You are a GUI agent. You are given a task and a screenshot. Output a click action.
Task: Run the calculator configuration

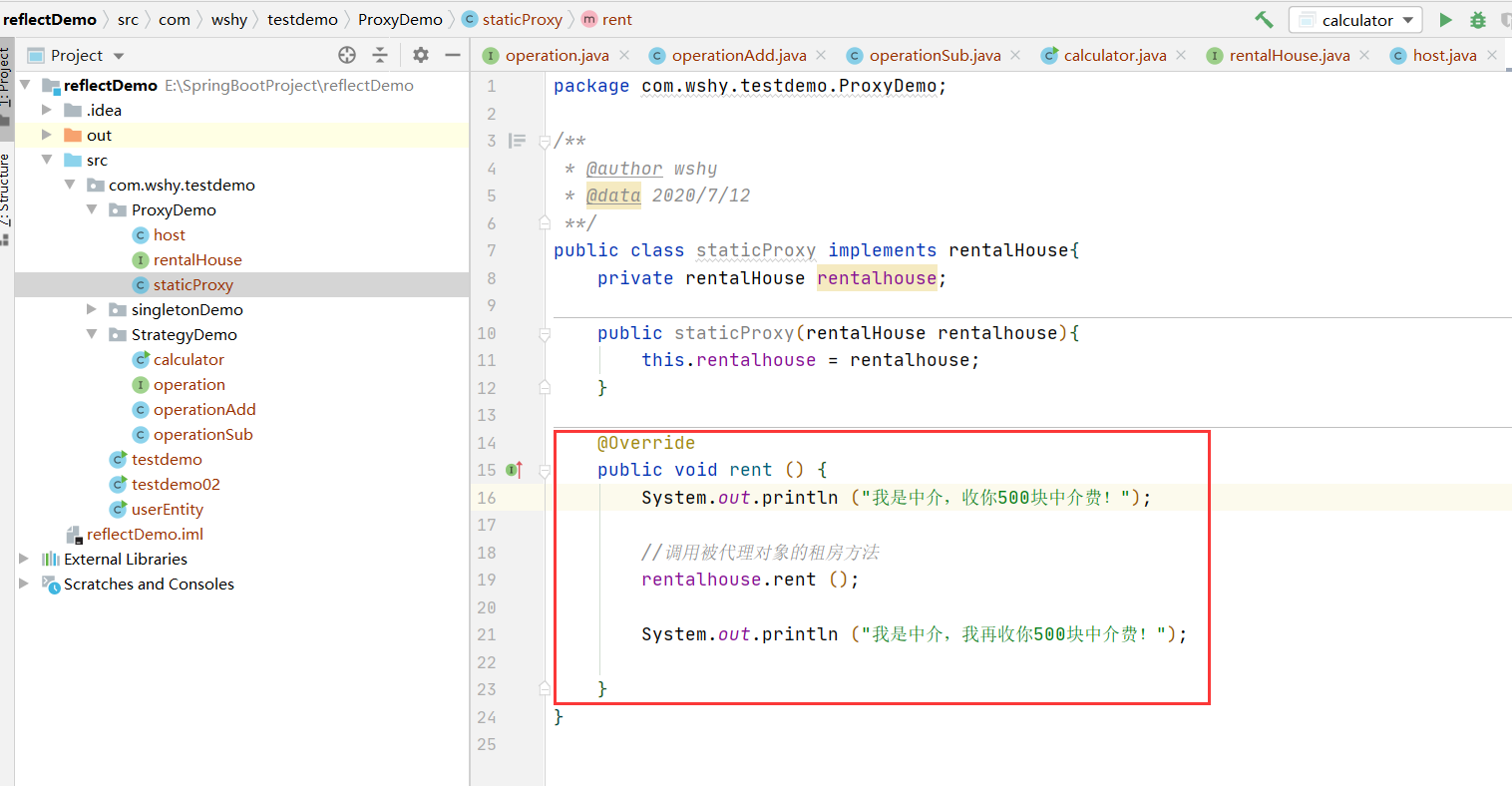[x=1445, y=19]
